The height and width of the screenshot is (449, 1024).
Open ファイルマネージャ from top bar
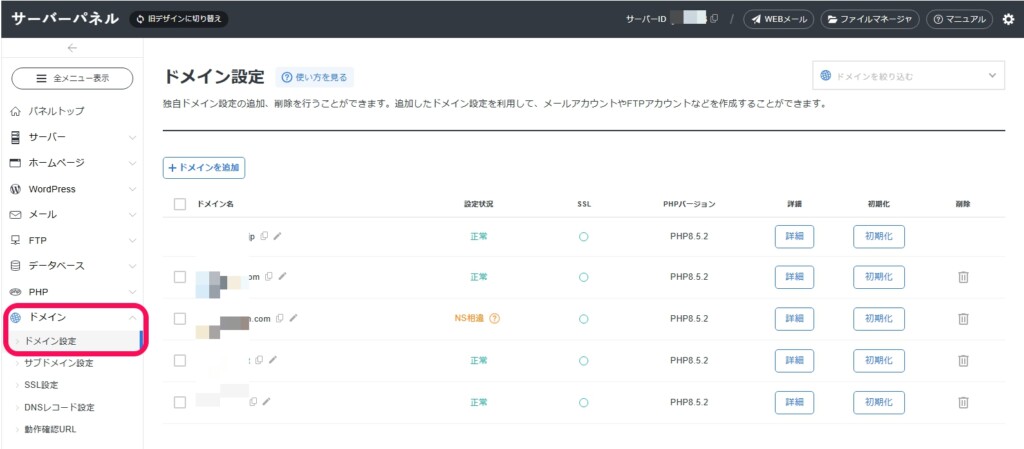tap(870, 19)
